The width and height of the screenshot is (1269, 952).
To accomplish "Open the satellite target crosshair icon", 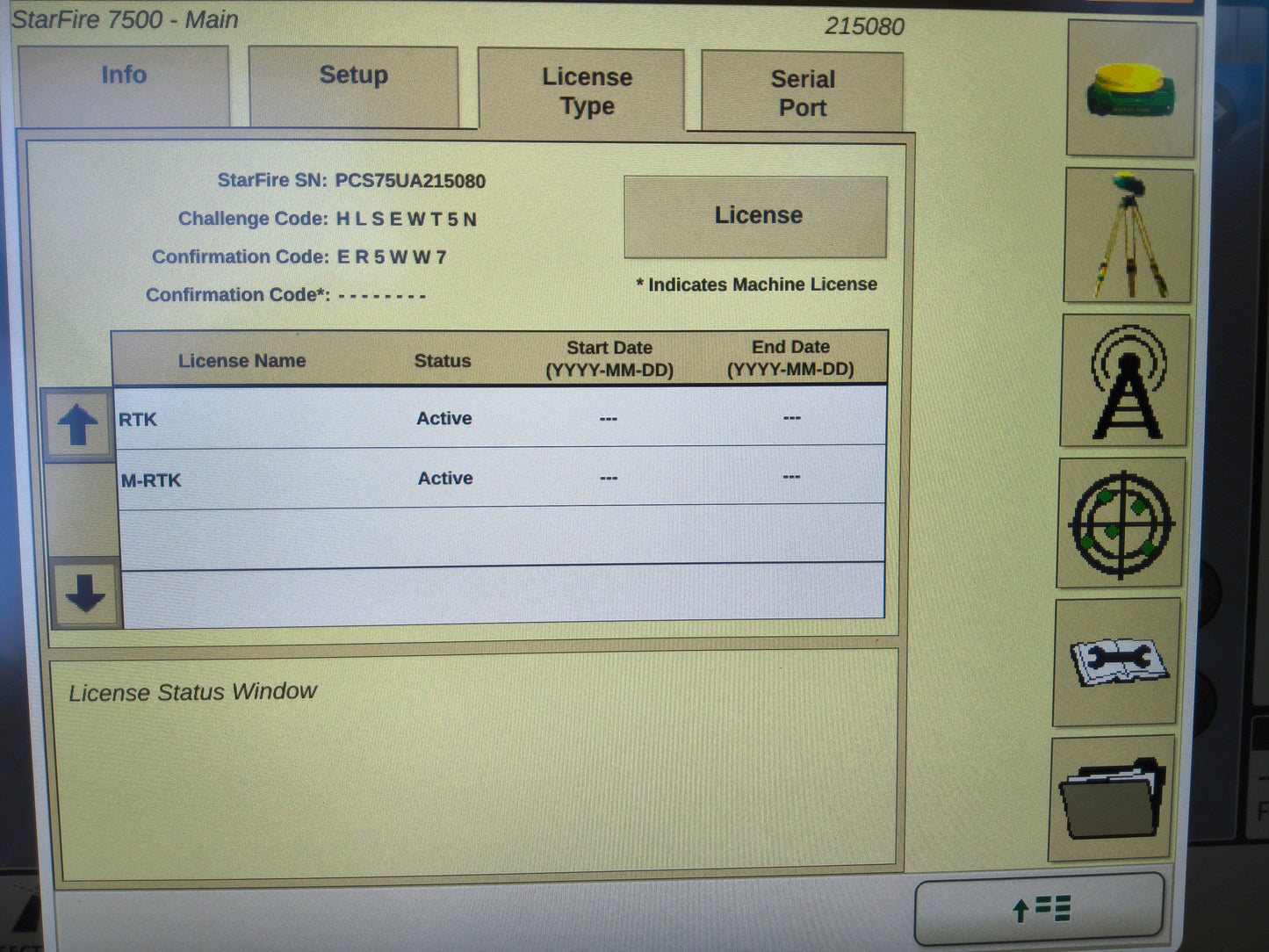I will coord(1121,523).
